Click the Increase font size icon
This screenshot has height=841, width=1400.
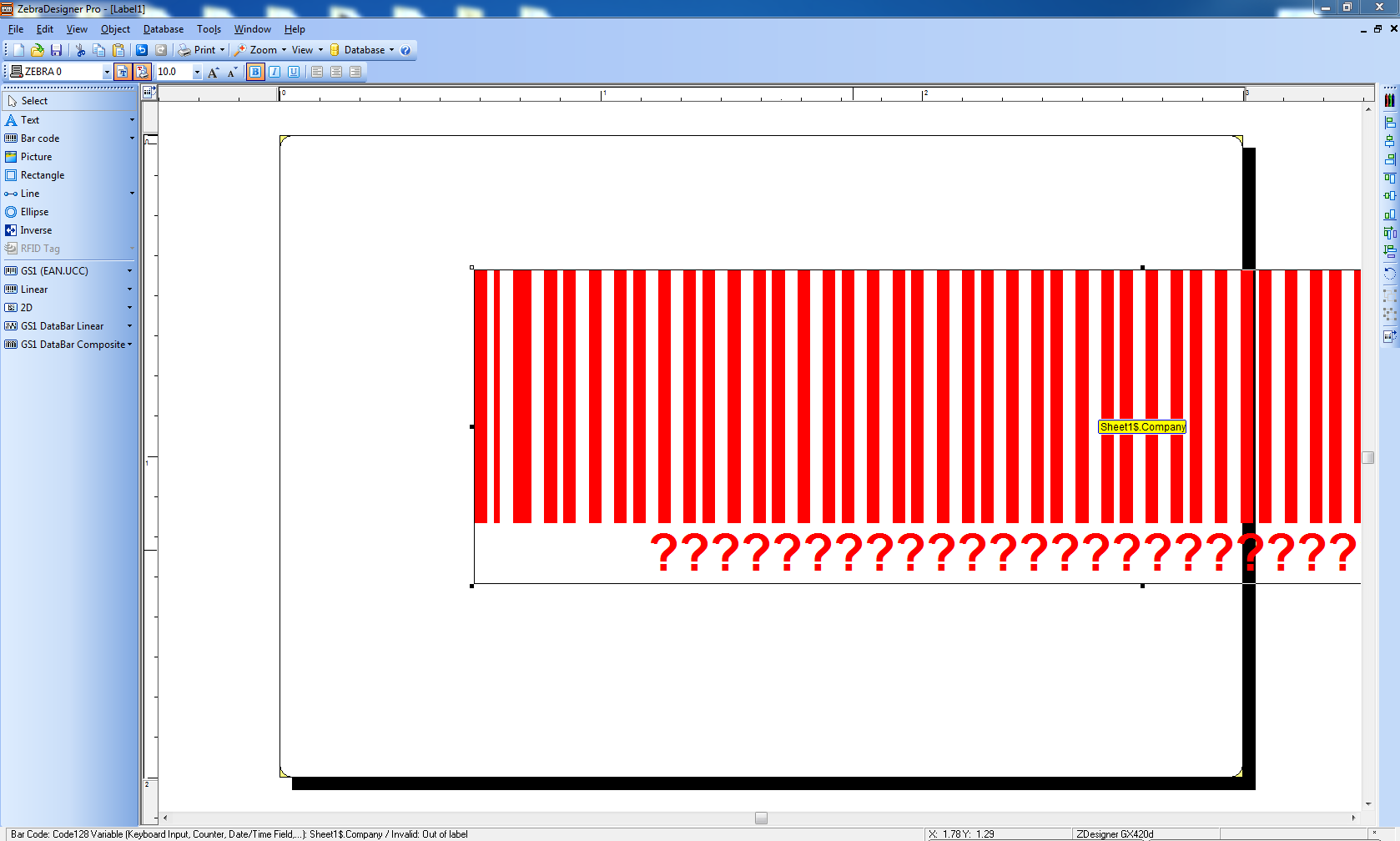pos(214,73)
